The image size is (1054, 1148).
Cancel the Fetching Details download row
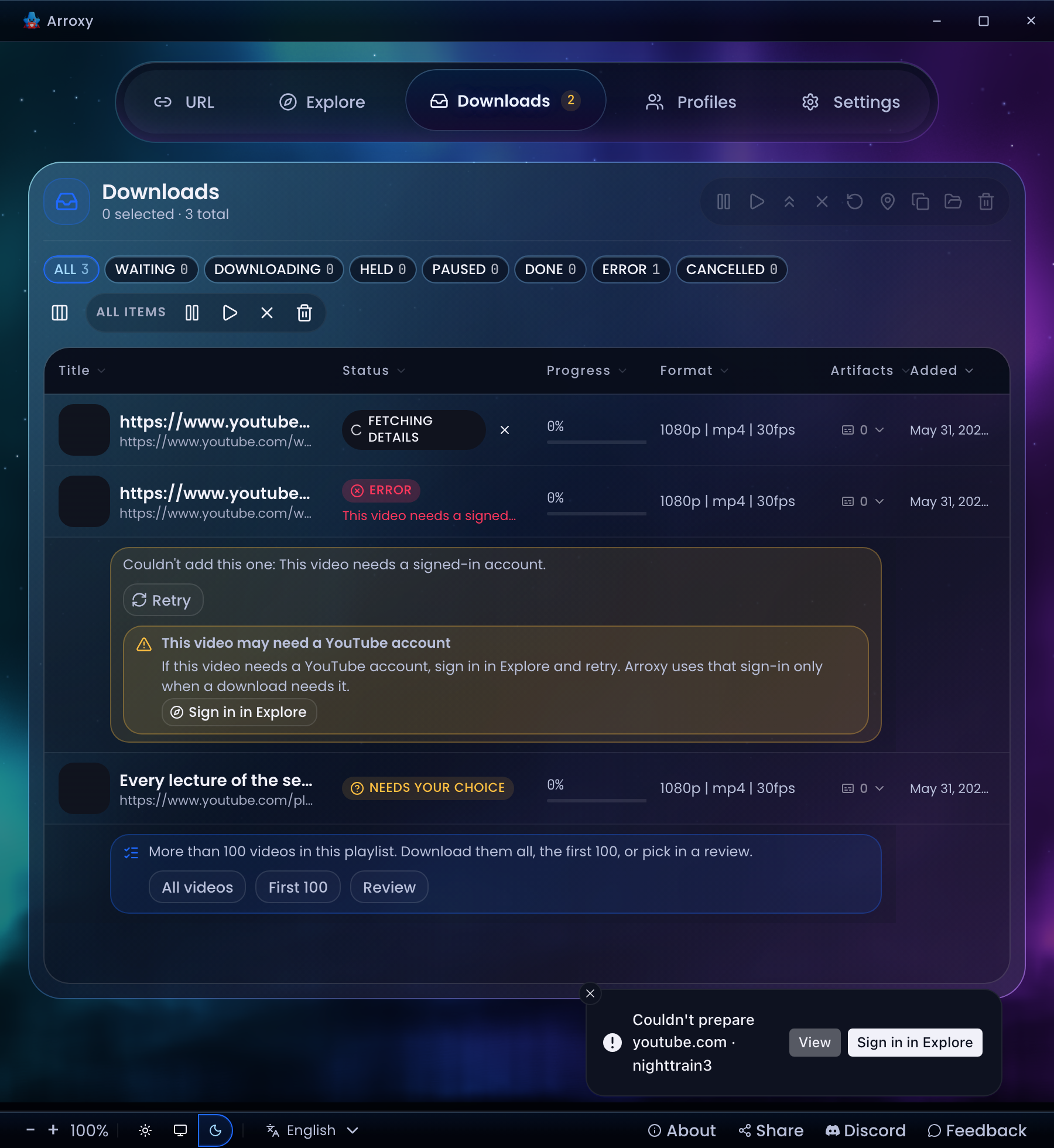(505, 430)
